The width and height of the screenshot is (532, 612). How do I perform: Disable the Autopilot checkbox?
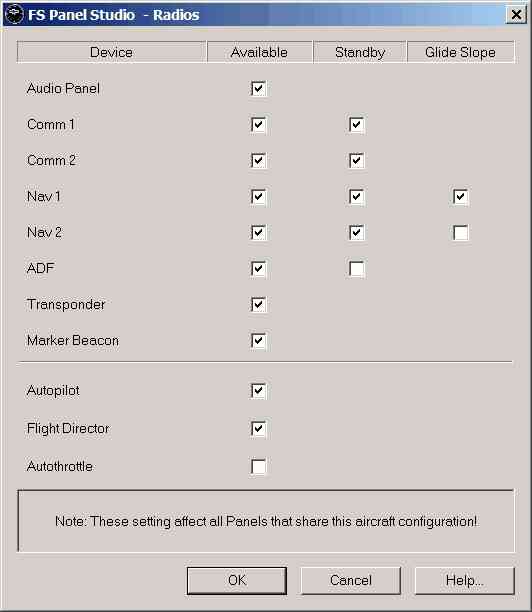tap(258, 391)
